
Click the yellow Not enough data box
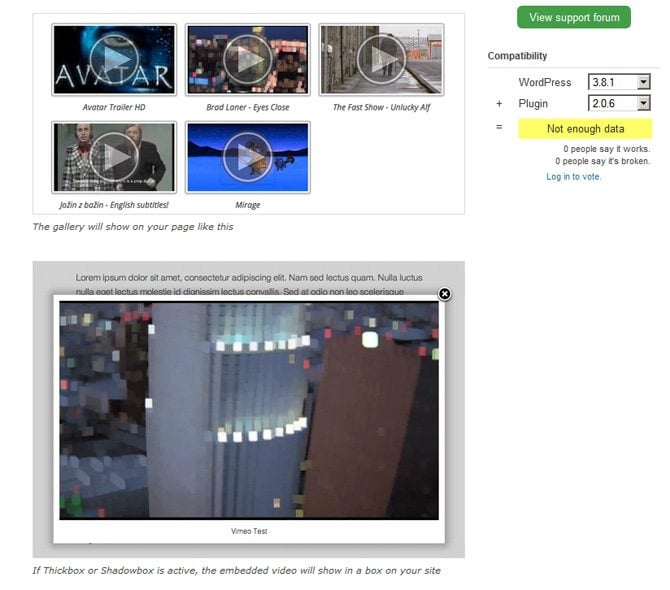tap(585, 129)
